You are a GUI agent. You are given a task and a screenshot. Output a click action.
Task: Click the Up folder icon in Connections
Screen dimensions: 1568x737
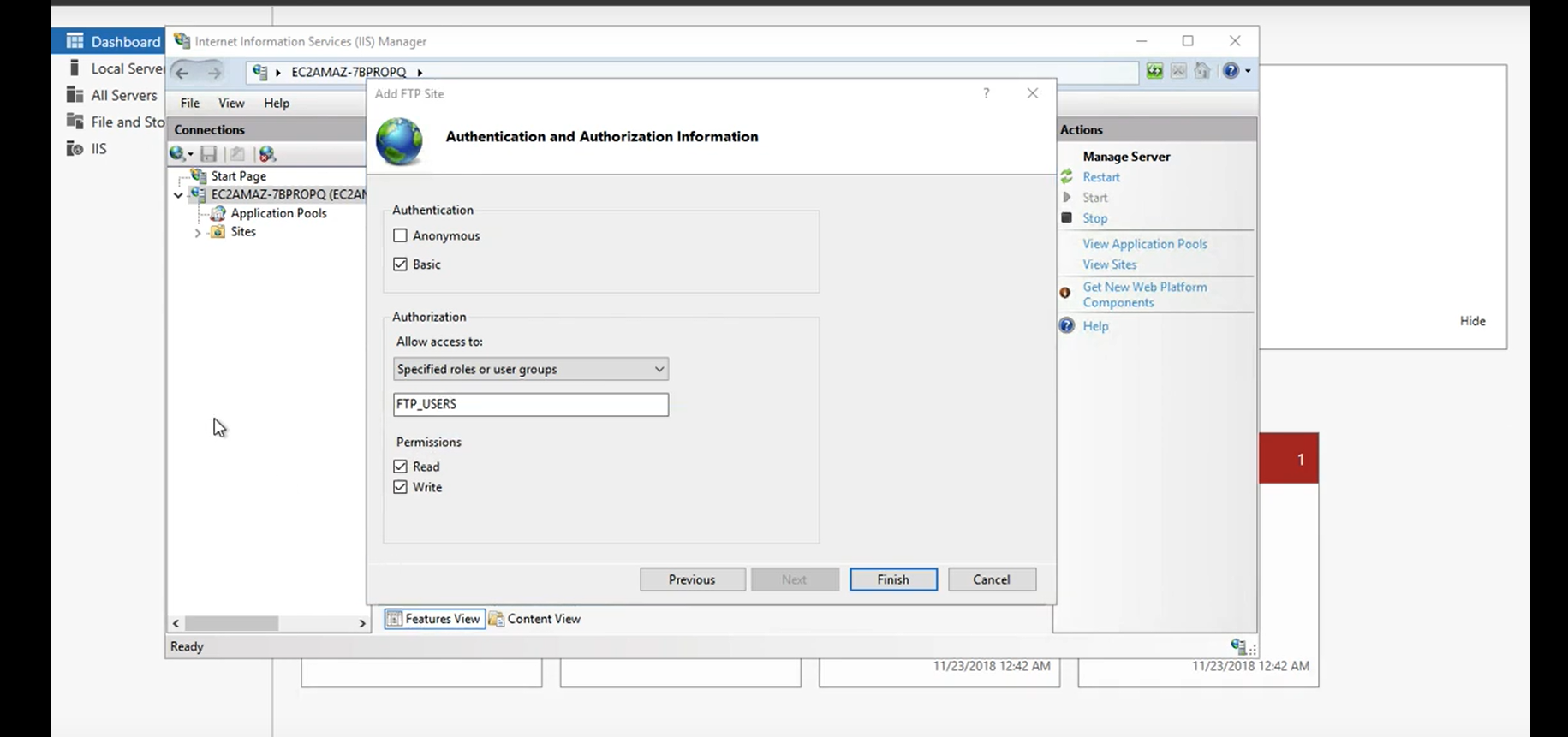click(x=237, y=154)
